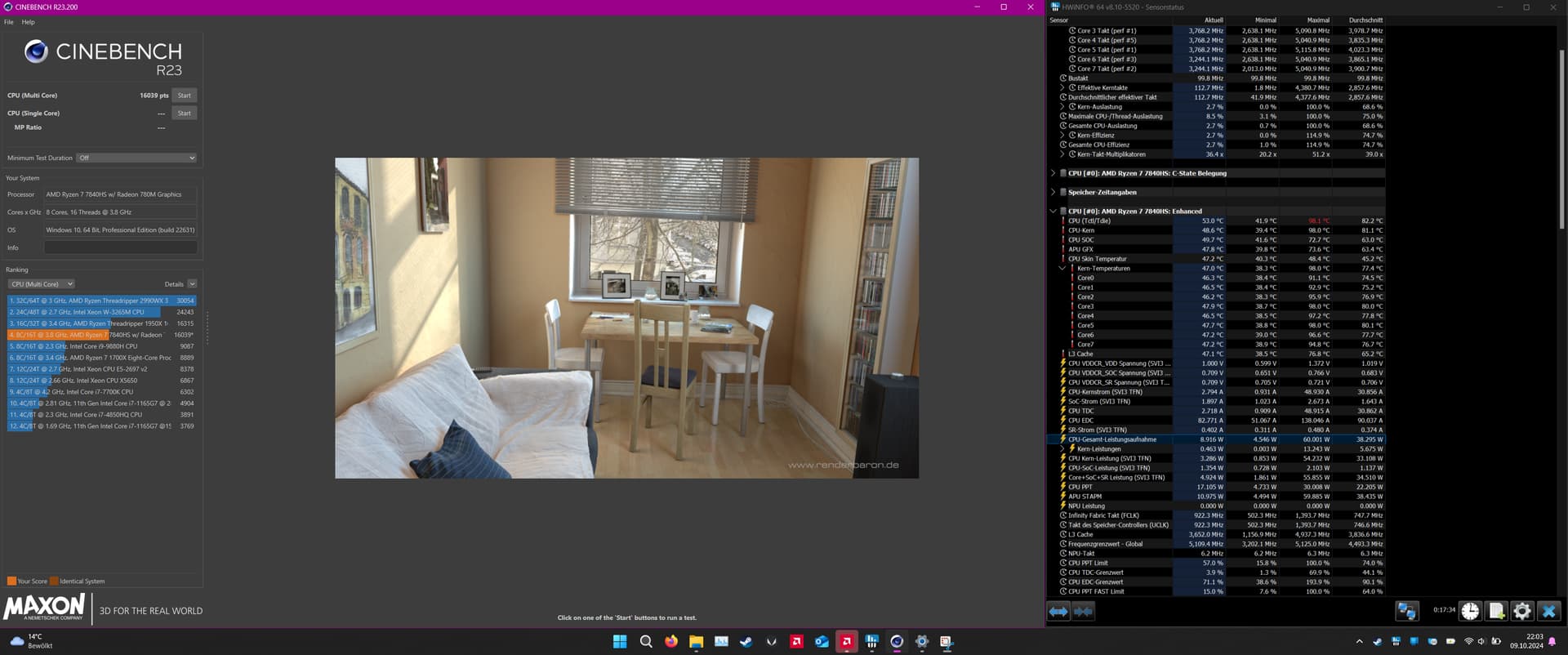Viewport: 1568px width, 655px height.
Task: Click the Maximal column header
Action: [1305, 20]
